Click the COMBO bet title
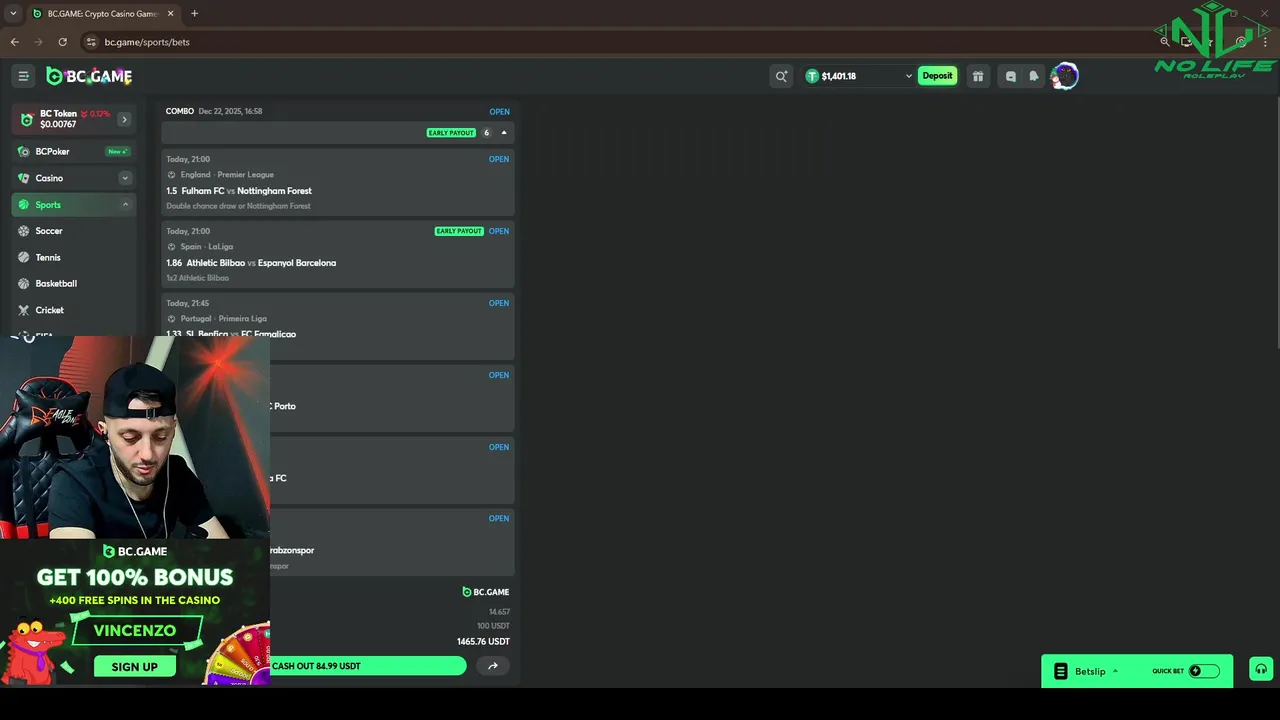This screenshot has width=1280, height=720. click(x=180, y=112)
